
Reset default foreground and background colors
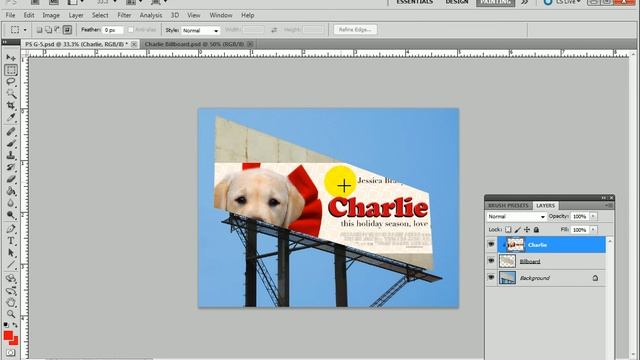point(6,325)
